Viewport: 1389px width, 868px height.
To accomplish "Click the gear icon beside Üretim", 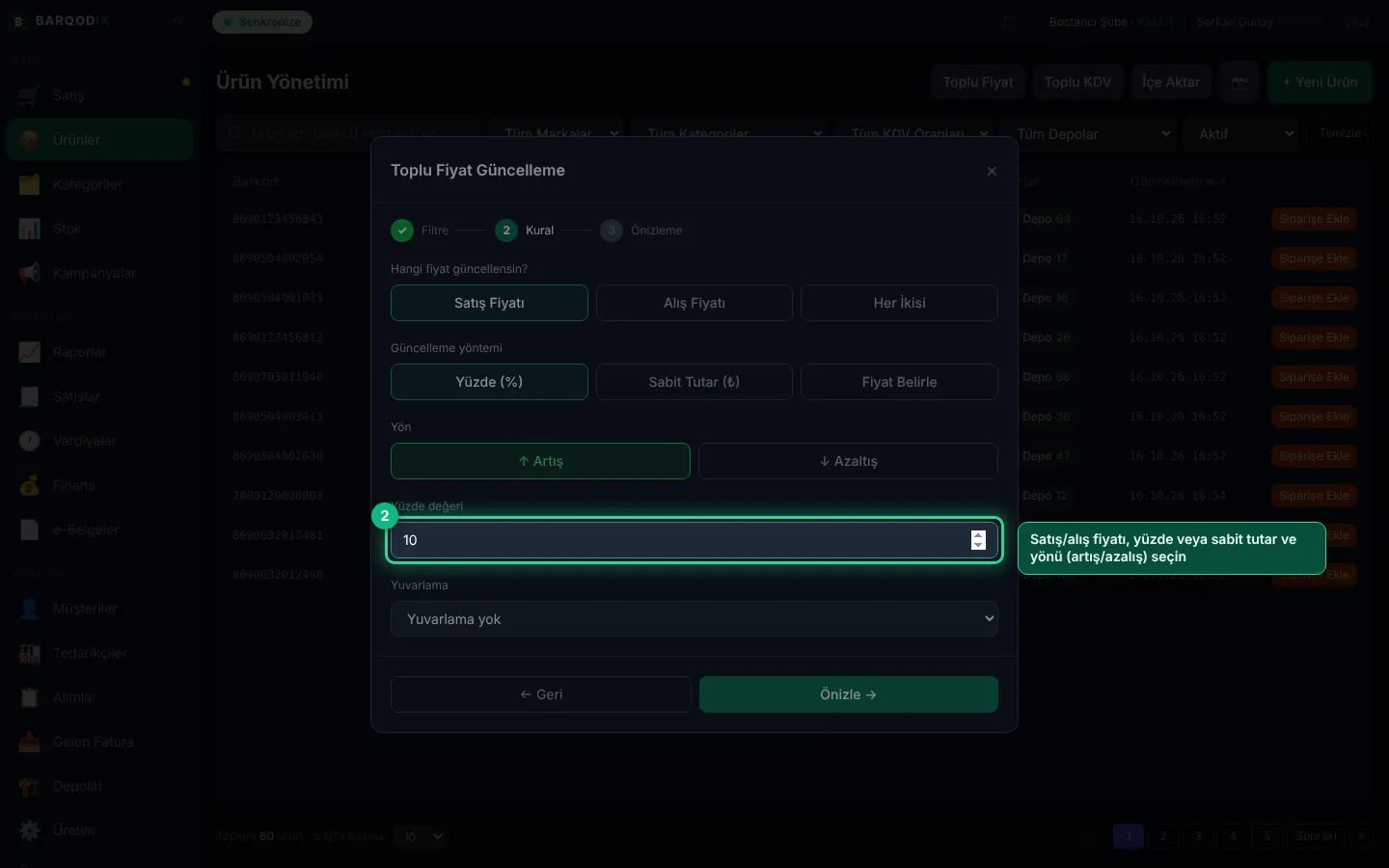I will click(x=30, y=830).
